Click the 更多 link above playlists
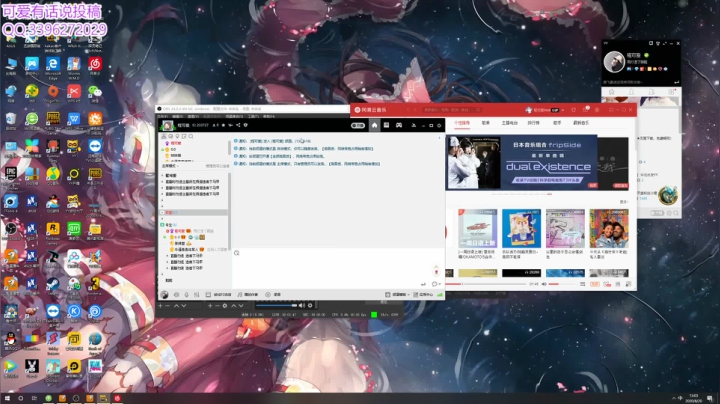Image resolution: width=720 pixels, height=404 pixels. tap(624, 202)
